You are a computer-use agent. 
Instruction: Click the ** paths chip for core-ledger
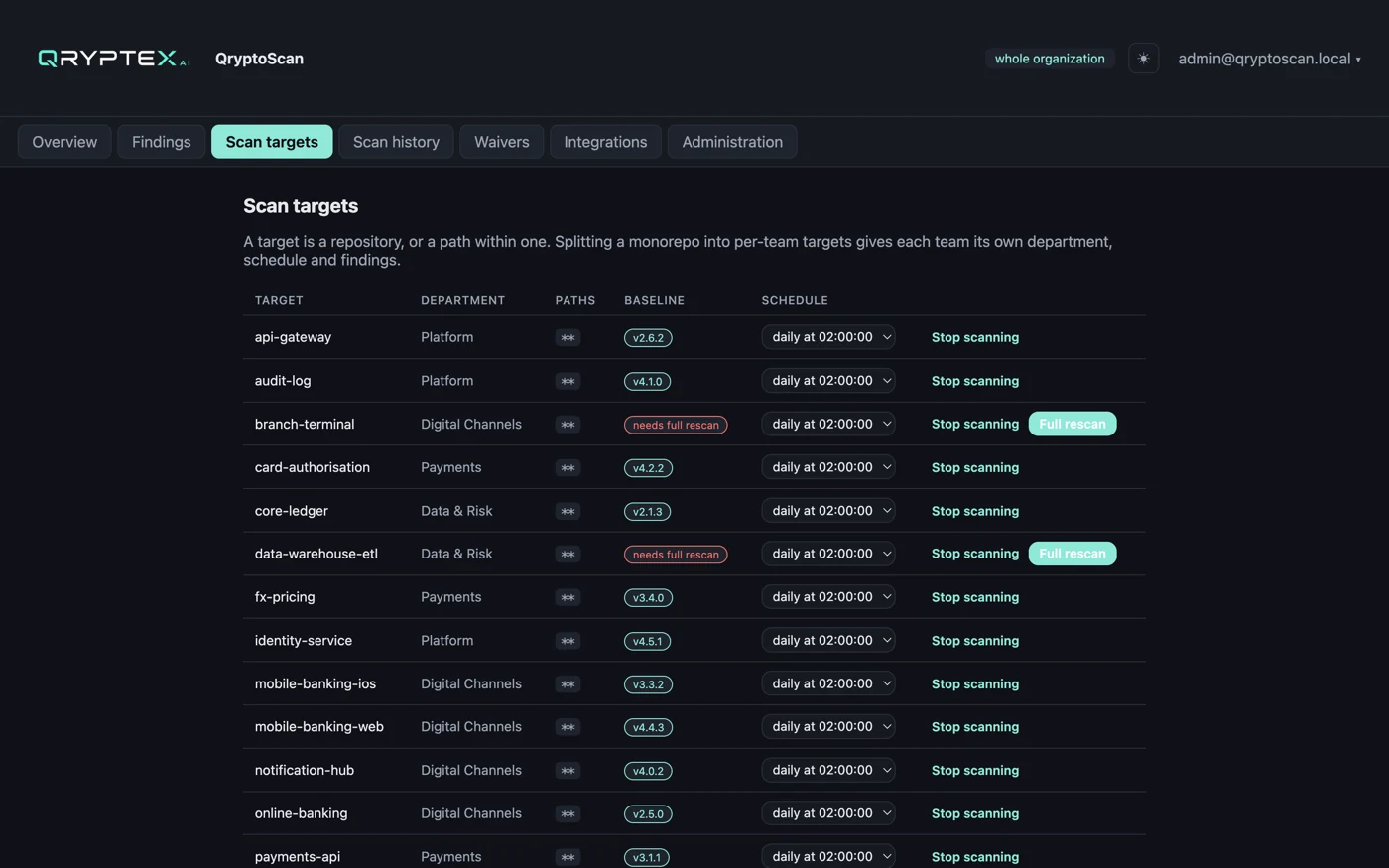tap(568, 512)
